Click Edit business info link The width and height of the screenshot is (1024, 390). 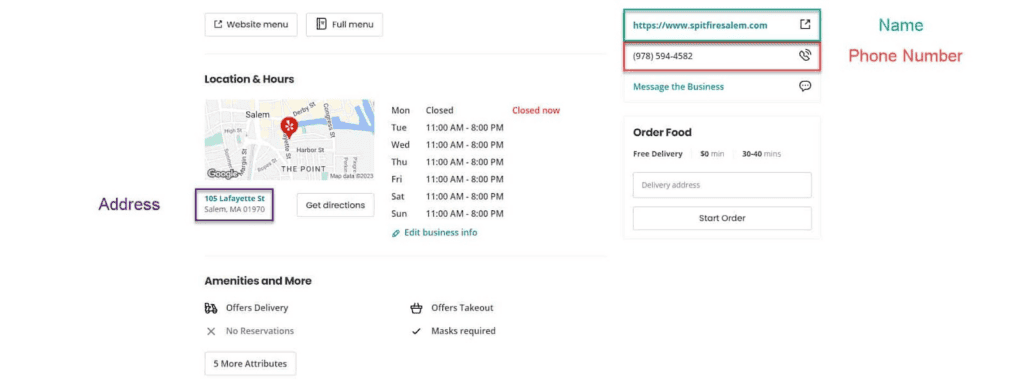pyautogui.click(x=441, y=233)
